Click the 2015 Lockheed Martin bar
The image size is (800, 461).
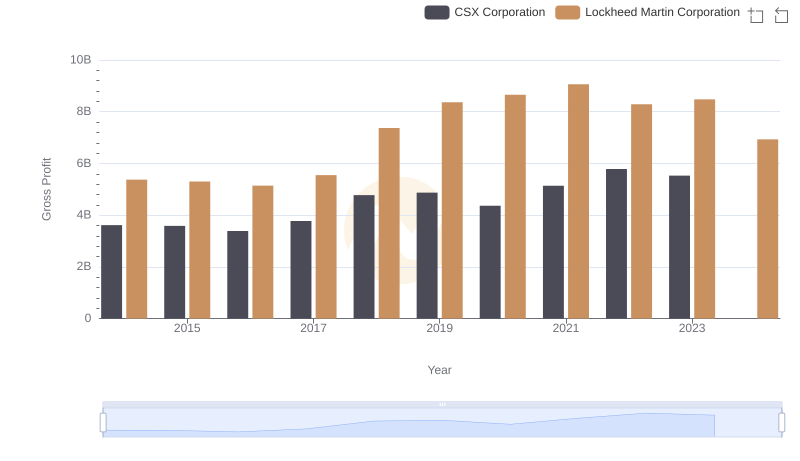pos(199,250)
